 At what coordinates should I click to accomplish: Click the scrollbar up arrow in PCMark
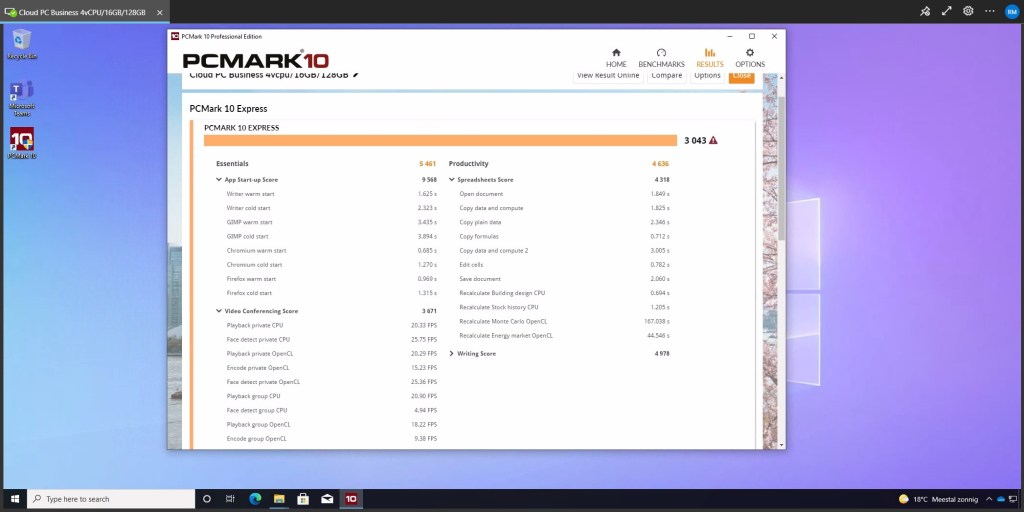tap(782, 78)
